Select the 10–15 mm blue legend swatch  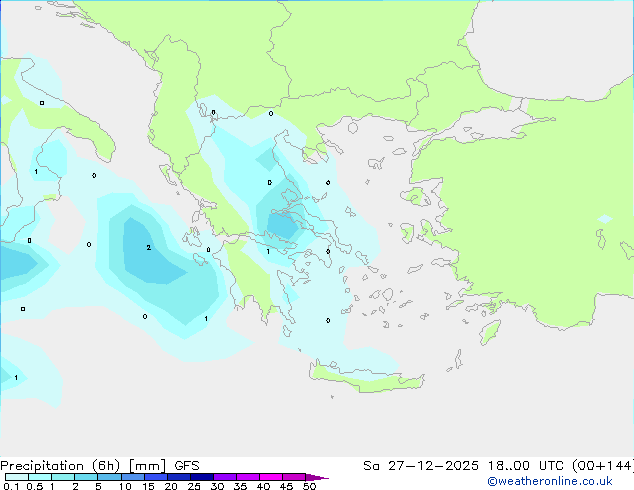tap(132, 477)
